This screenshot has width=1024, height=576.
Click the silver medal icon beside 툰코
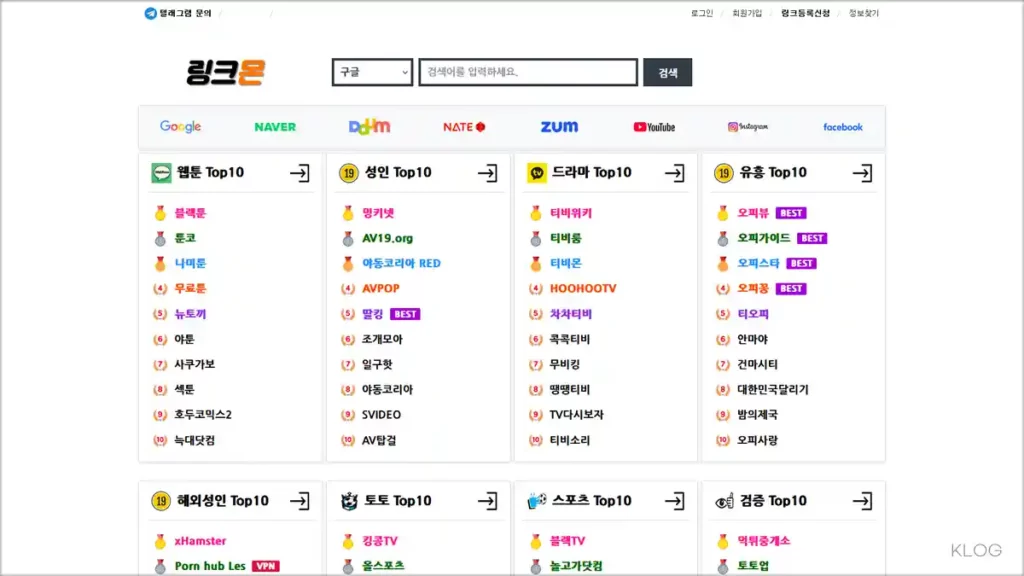160,238
